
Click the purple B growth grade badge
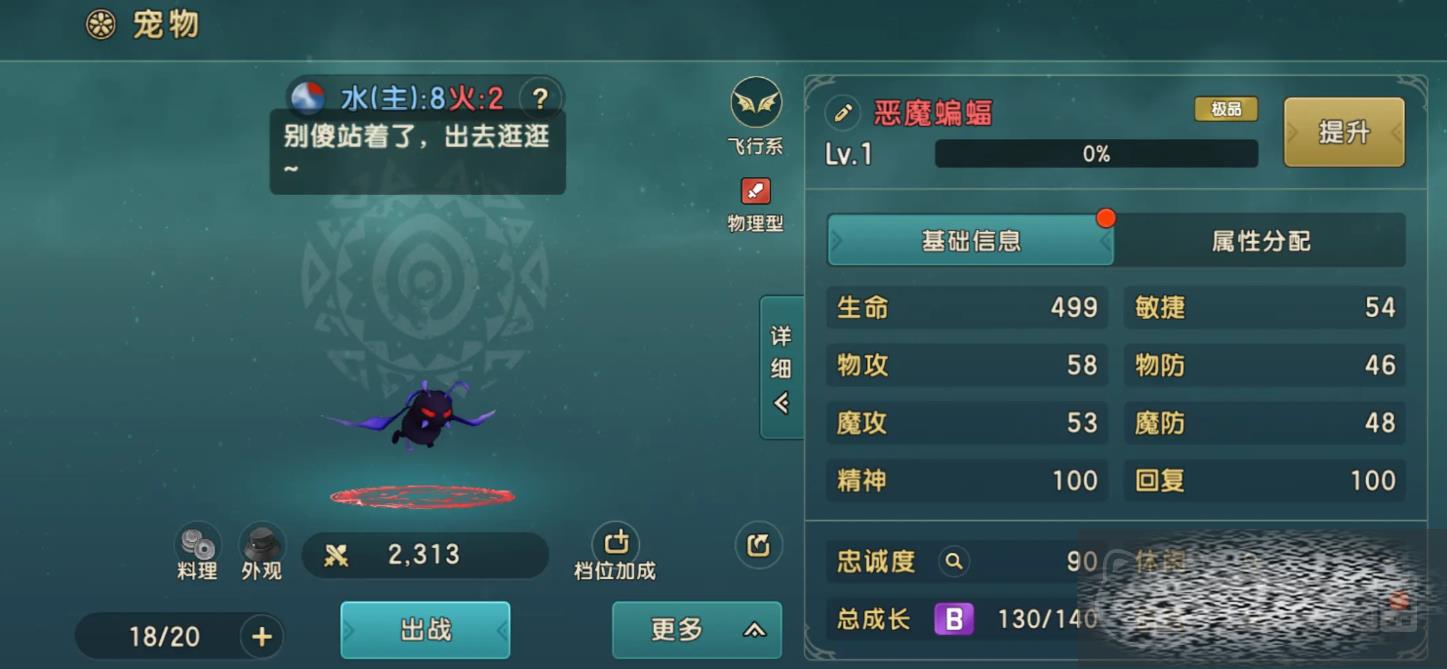tap(954, 619)
